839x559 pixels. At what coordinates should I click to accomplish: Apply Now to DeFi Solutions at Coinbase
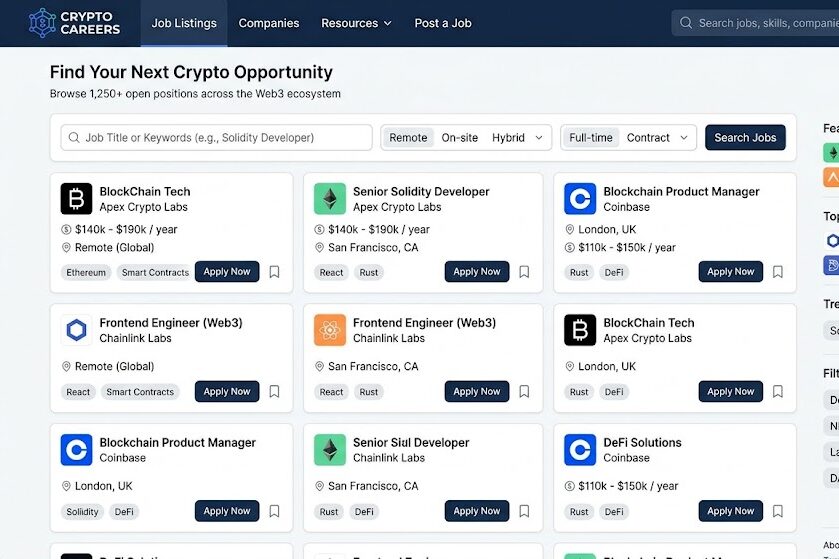point(730,511)
